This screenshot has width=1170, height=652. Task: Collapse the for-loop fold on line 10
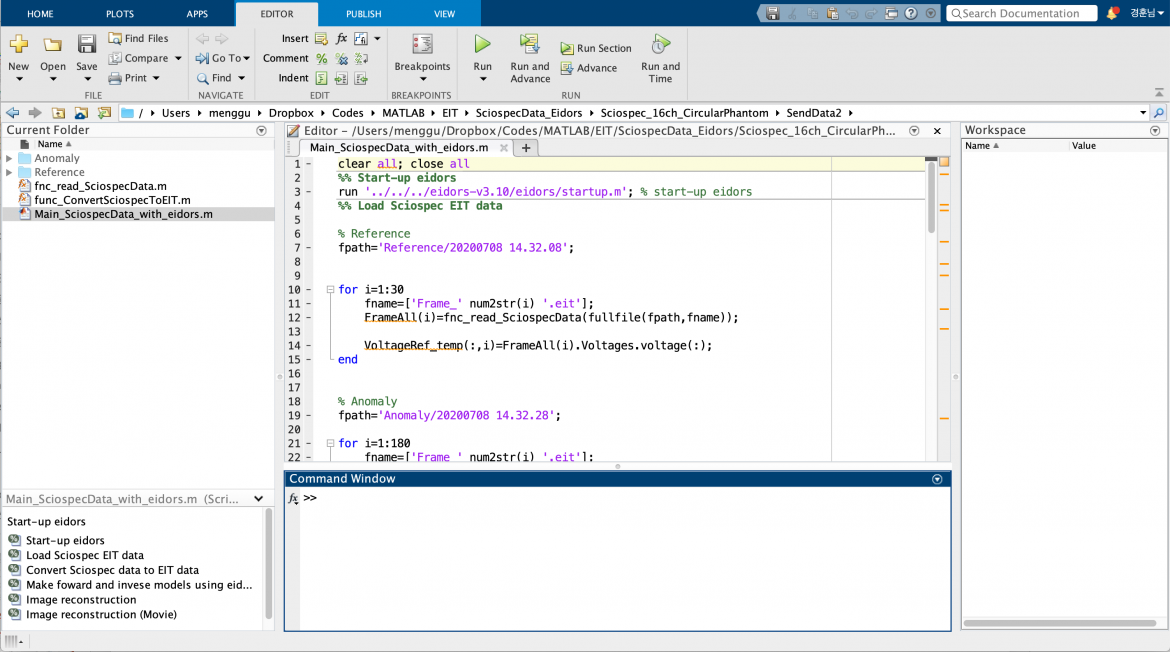[331, 290]
